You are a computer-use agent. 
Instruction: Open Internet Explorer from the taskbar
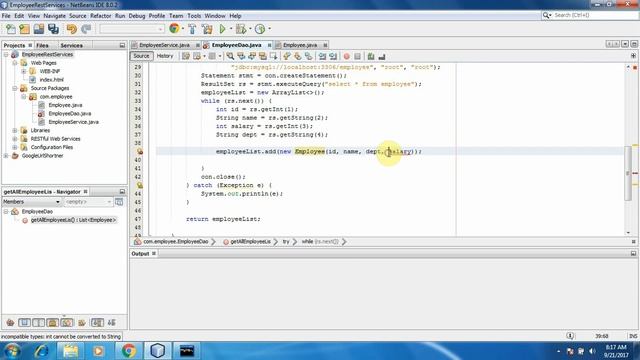(x=42, y=351)
